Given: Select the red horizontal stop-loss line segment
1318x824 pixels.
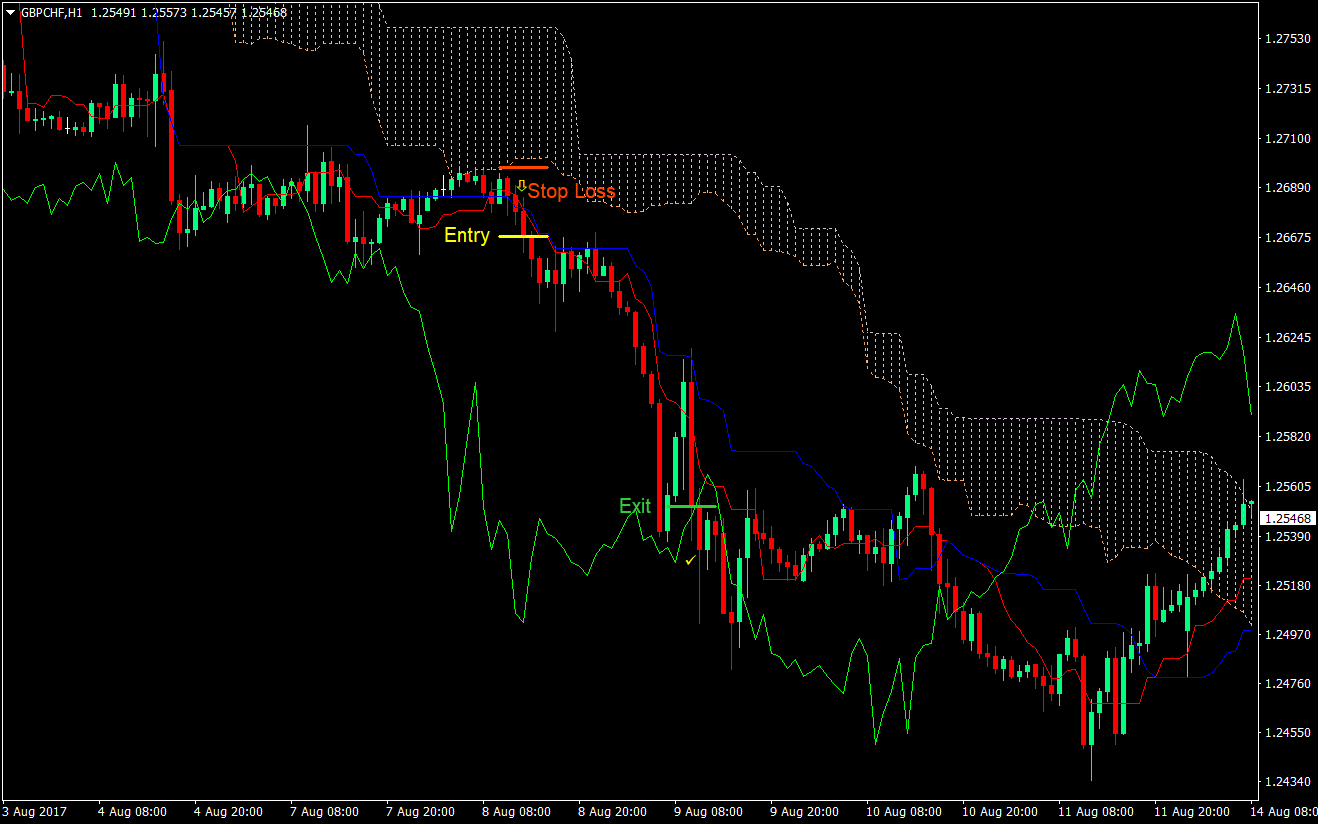Looking at the screenshot, I should click(525, 166).
